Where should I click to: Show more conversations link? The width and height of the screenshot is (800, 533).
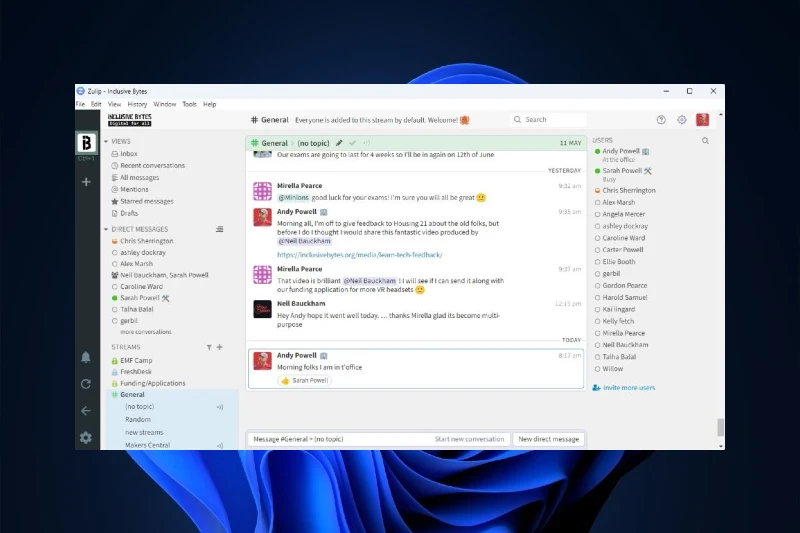(146, 332)
